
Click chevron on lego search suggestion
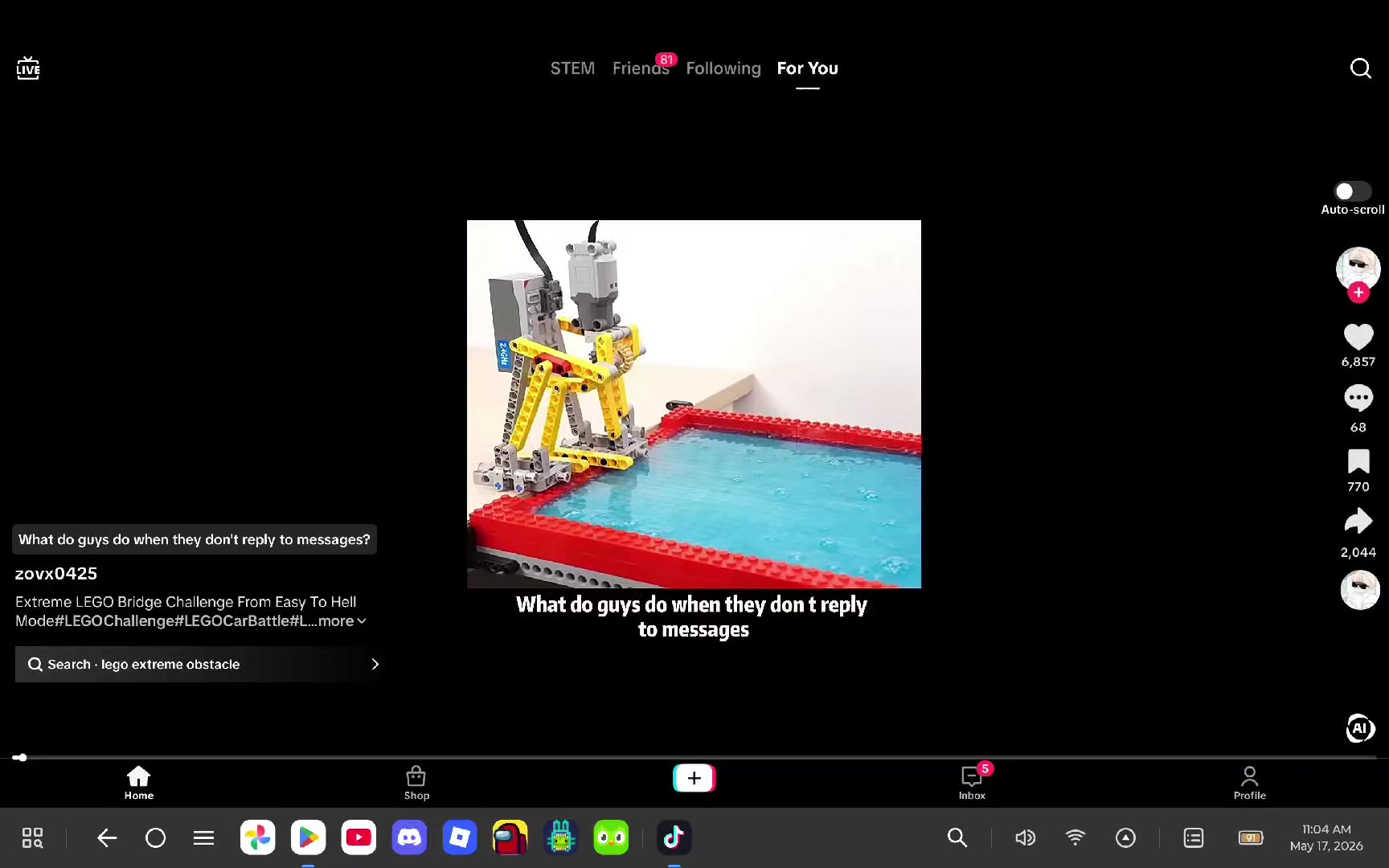[375, 665]
